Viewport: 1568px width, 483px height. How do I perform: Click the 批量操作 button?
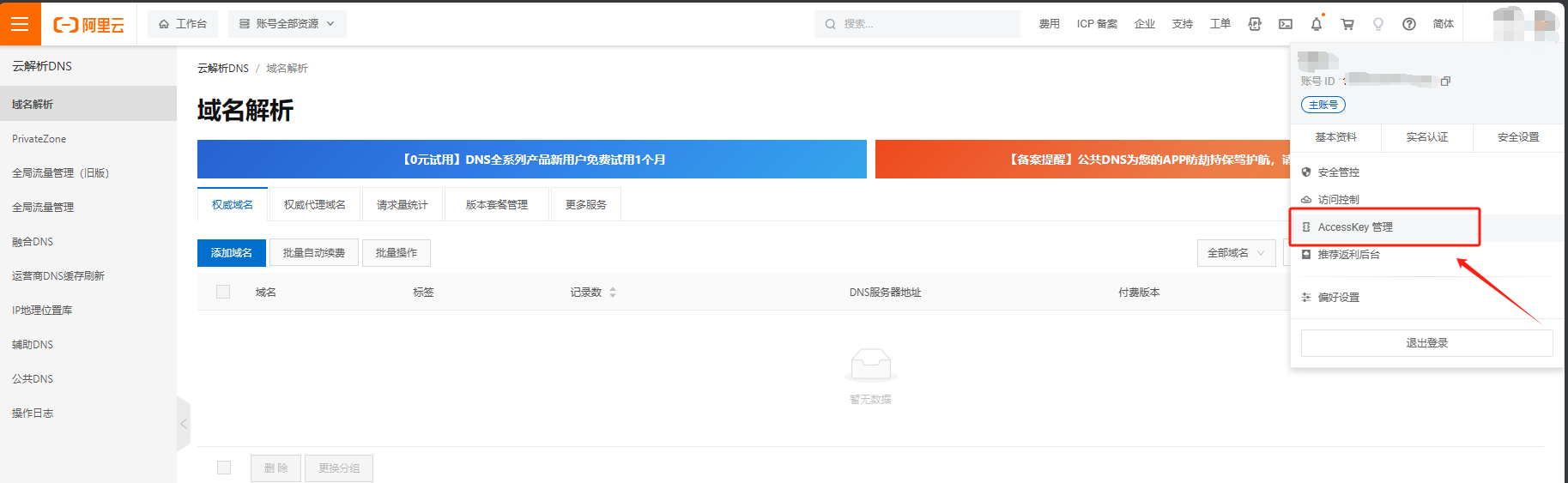[x=397, y=253]
